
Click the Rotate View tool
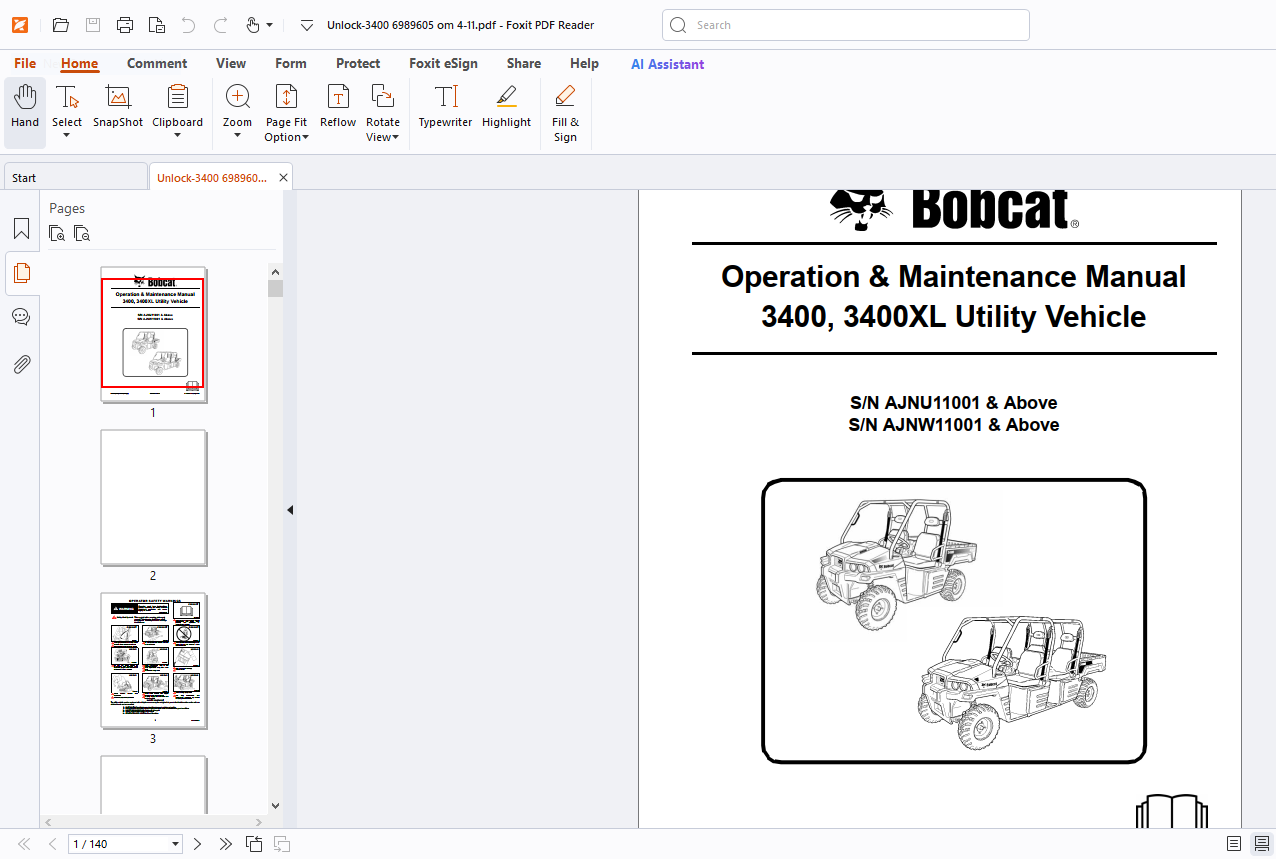383,112
